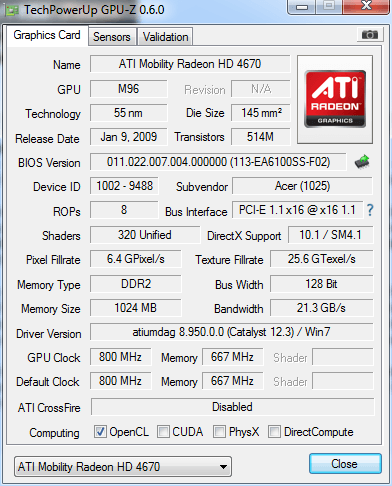The height and width of the screenshot is (486, 392).
Task: Open the ATI Mobility Radeon HD 4670 dropdown
Action: (123, 466)
